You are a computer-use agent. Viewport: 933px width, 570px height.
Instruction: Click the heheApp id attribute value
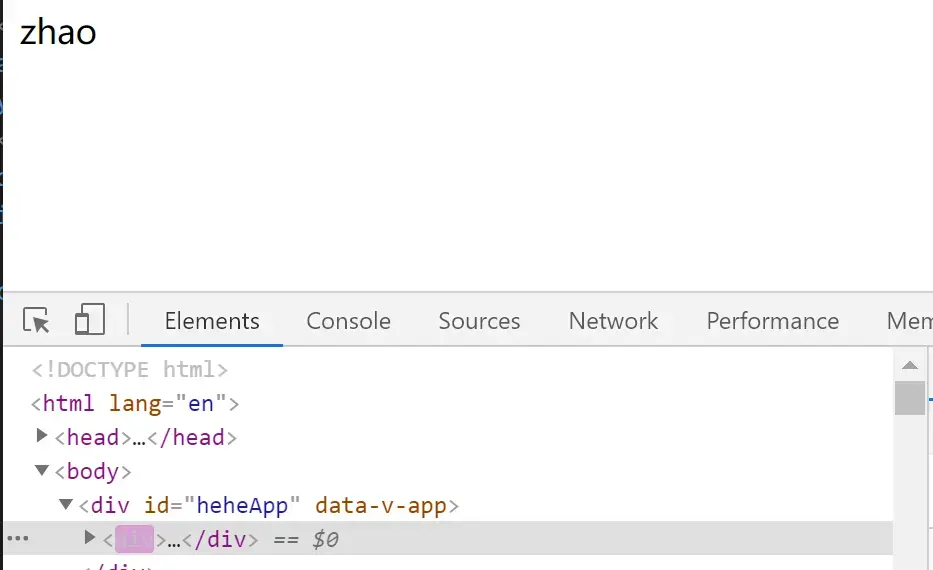pyautogui.click(x=242, y=505)
